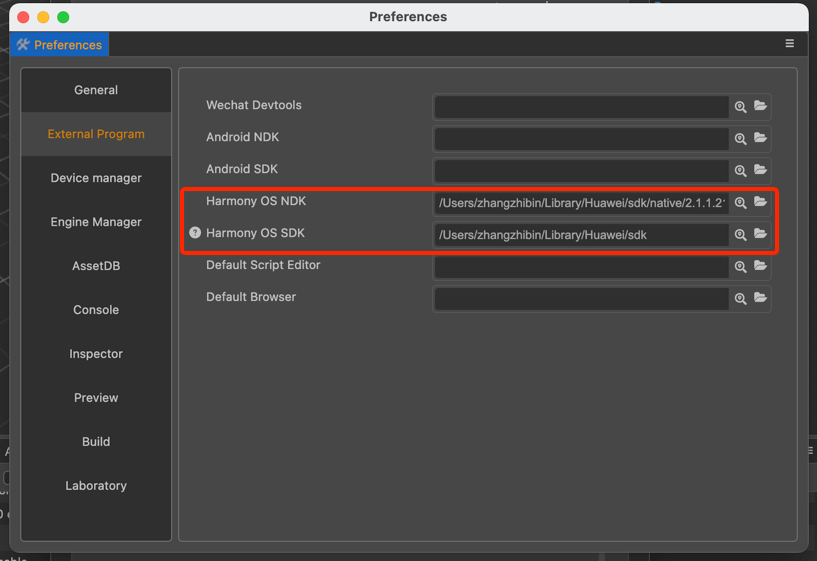Open the hamburger menu in the Preferences panel
Screen dimensions: 817x561
789,44
